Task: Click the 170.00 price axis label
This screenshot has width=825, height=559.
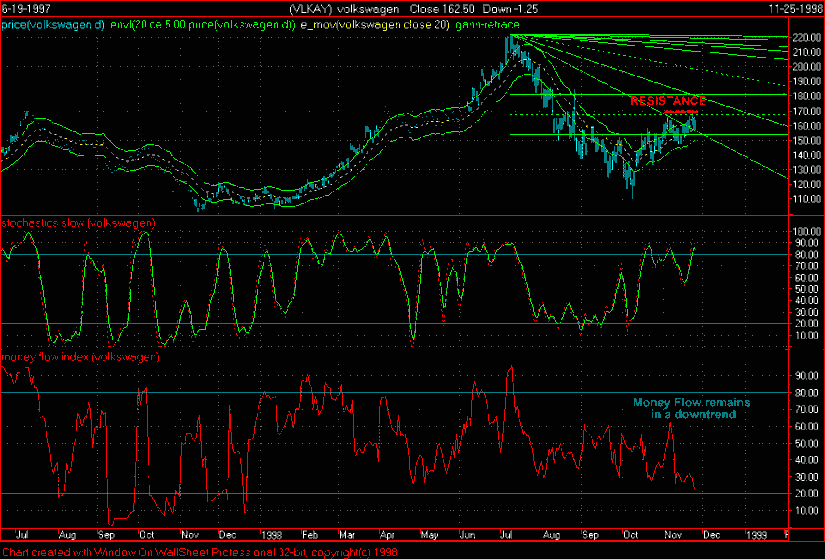Action: (806, 111)
